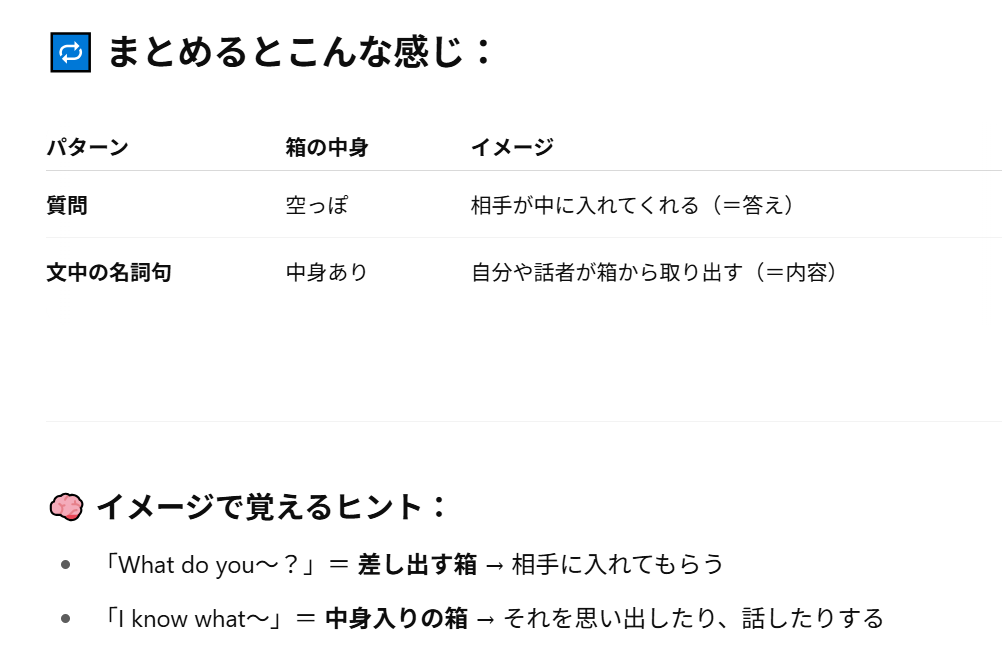The width and height of the screenshot is (1002, 660).
Task: Select the 箱の中身 column header
Action: (x=327, y=148)
